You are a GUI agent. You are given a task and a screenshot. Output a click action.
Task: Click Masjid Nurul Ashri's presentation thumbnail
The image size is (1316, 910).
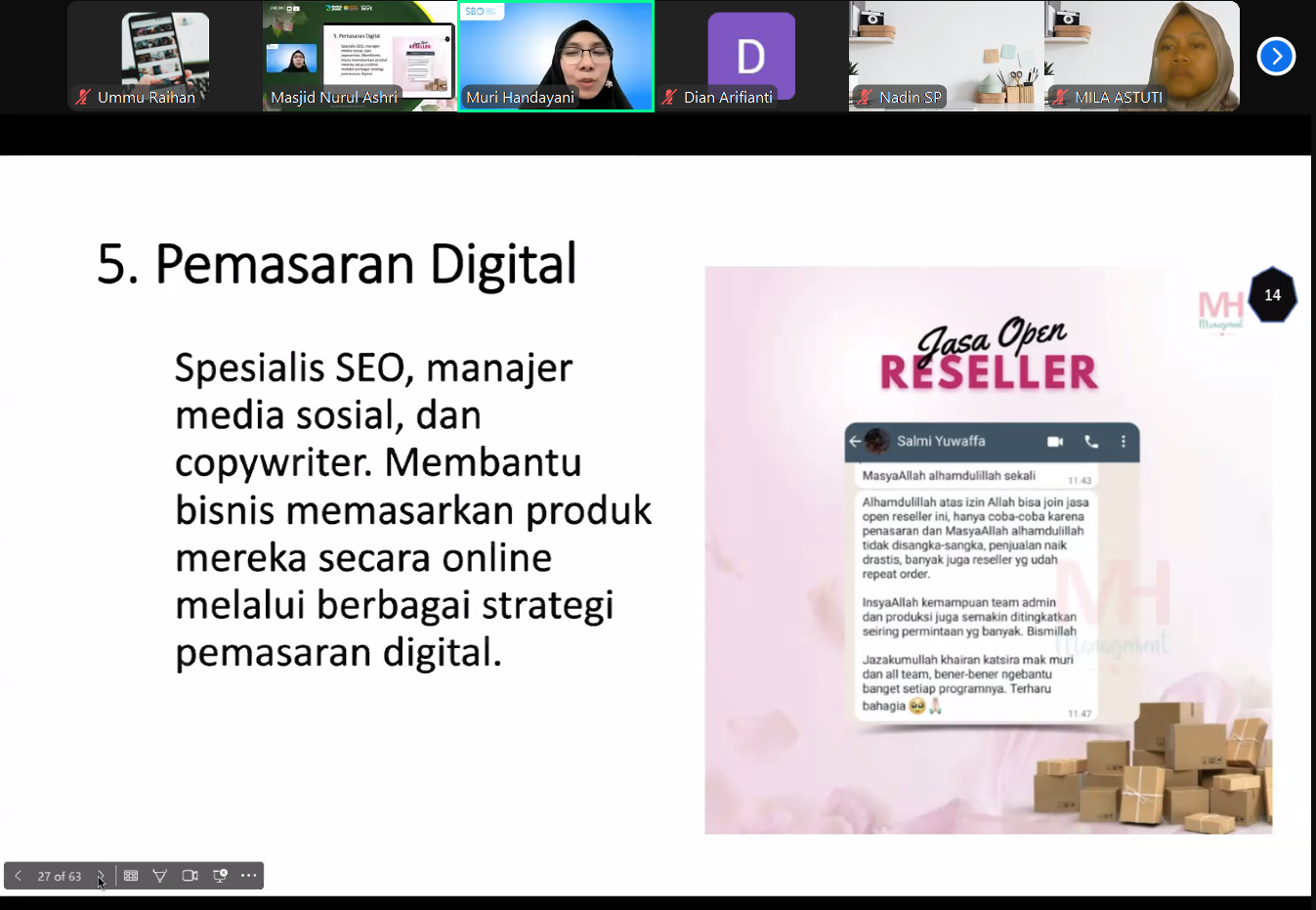click(359, 56)
